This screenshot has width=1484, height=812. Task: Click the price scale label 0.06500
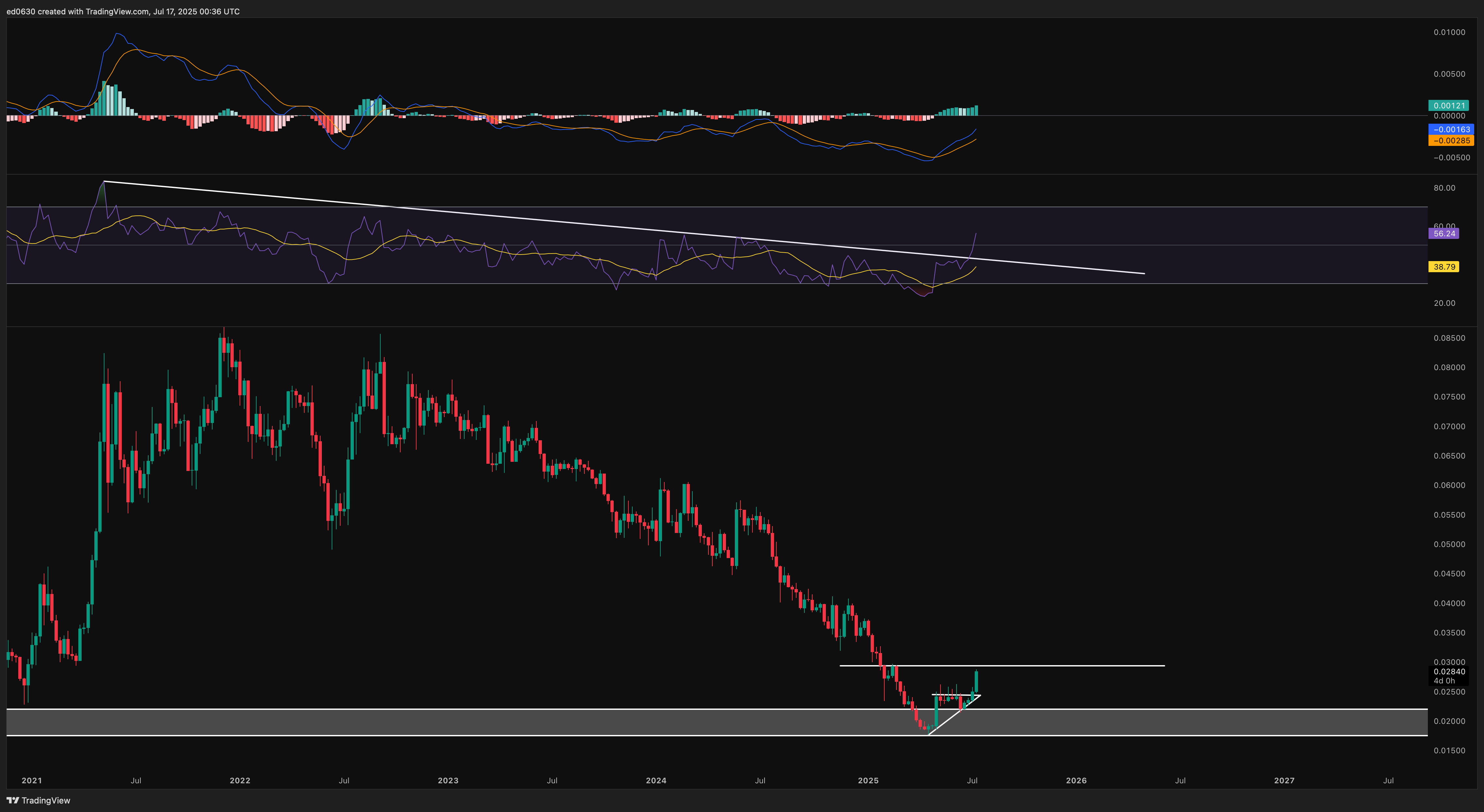coord(1449,456)
